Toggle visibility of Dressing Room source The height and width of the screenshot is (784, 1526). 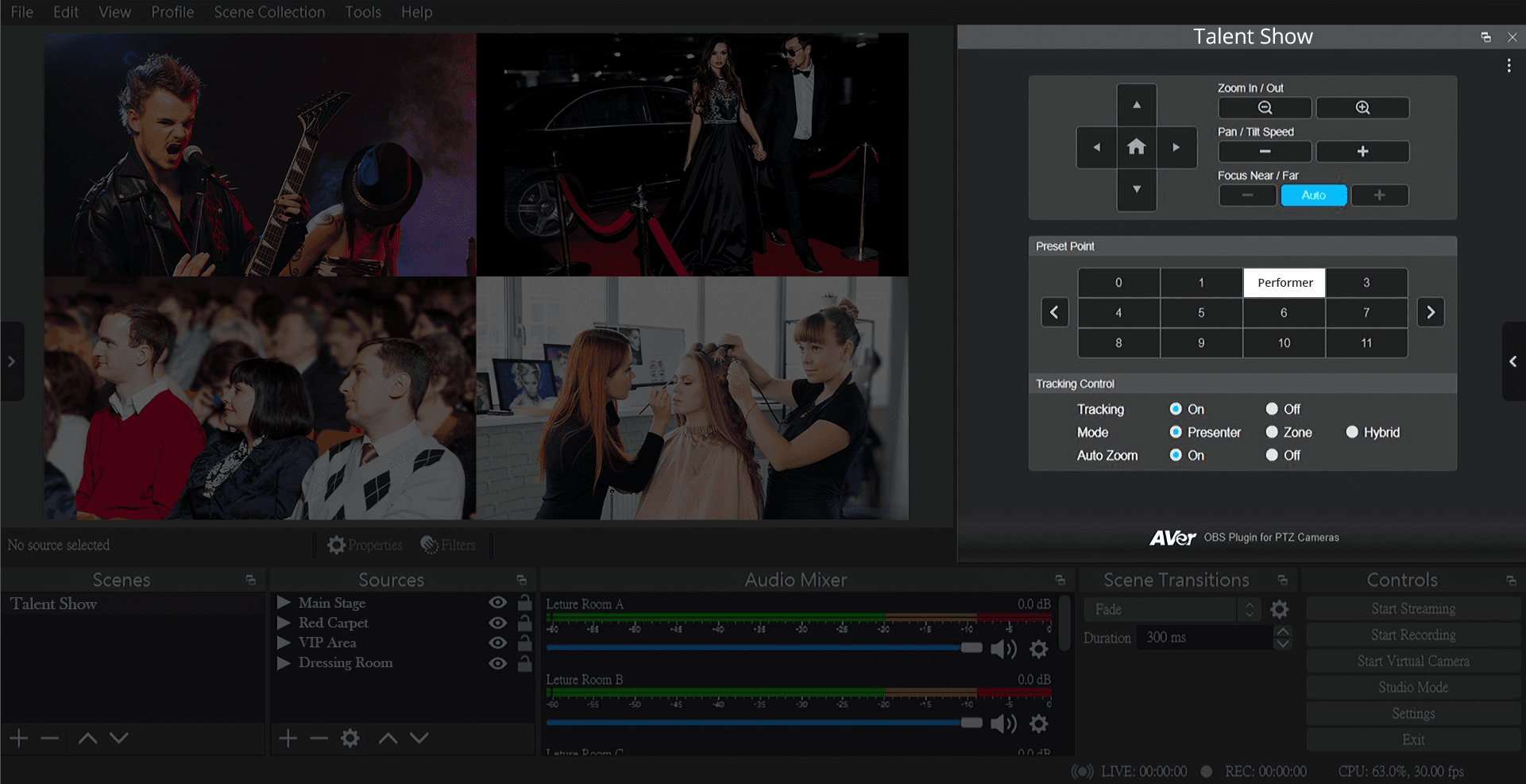tap(498, 663)
